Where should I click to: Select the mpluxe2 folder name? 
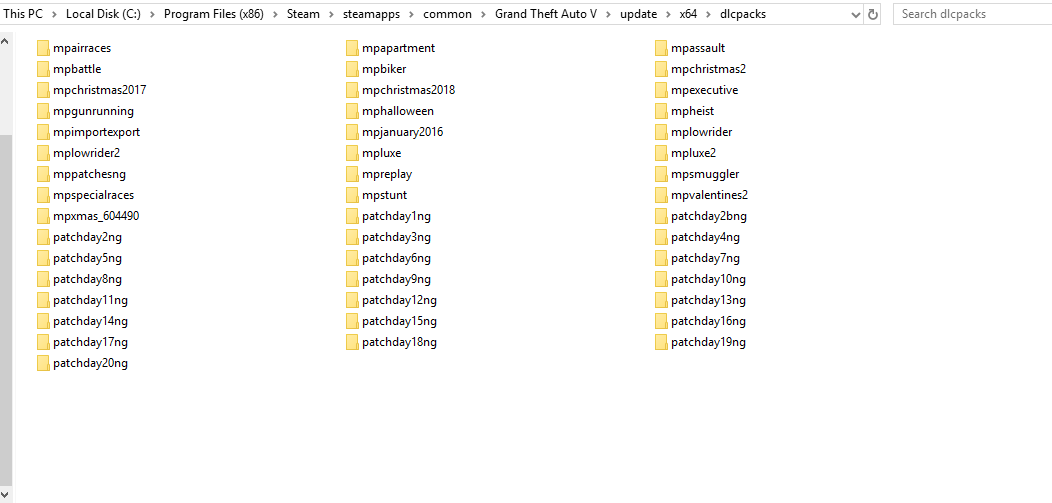(x=693, y=153)
